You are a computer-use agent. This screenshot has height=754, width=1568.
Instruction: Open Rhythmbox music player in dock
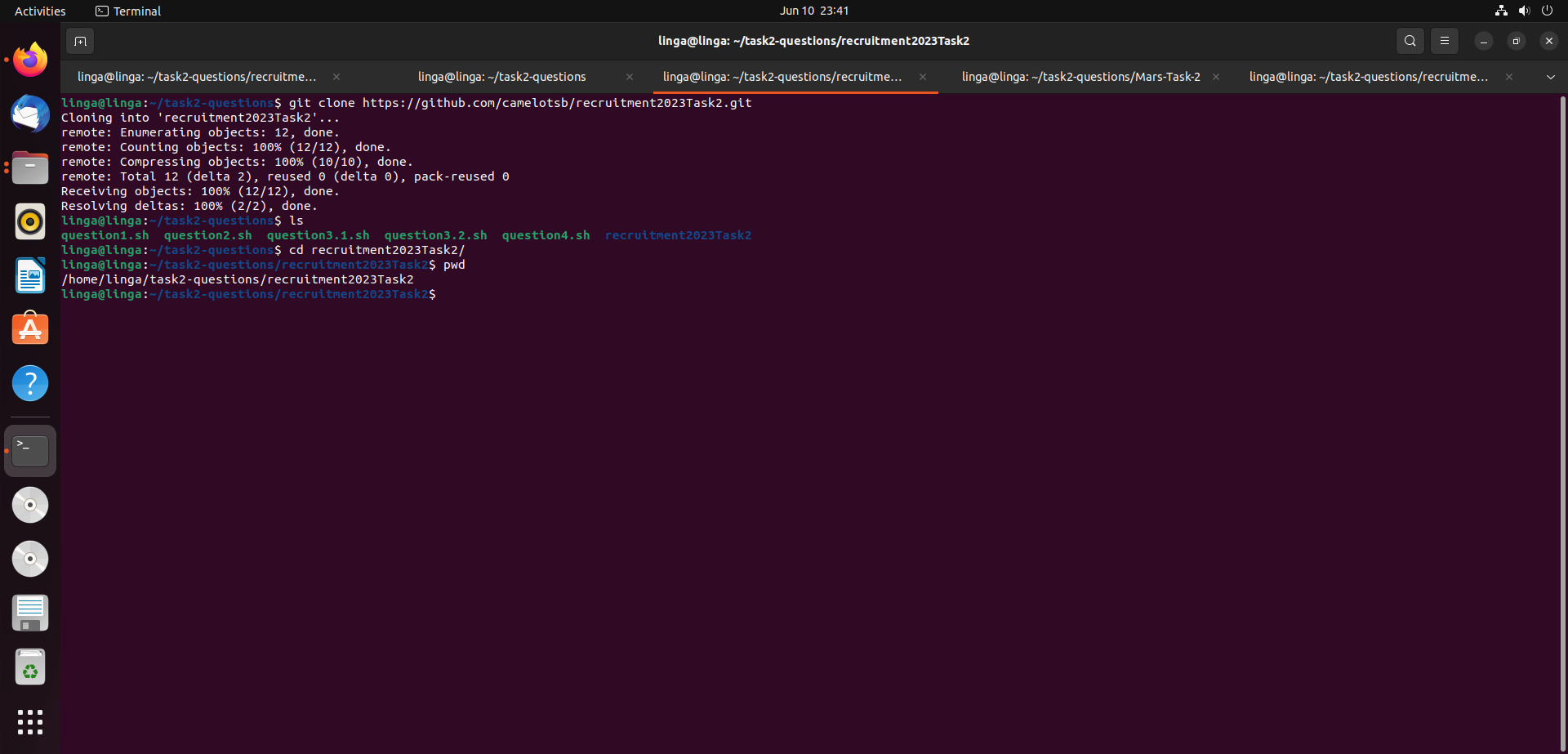click(x=30, y=221)
